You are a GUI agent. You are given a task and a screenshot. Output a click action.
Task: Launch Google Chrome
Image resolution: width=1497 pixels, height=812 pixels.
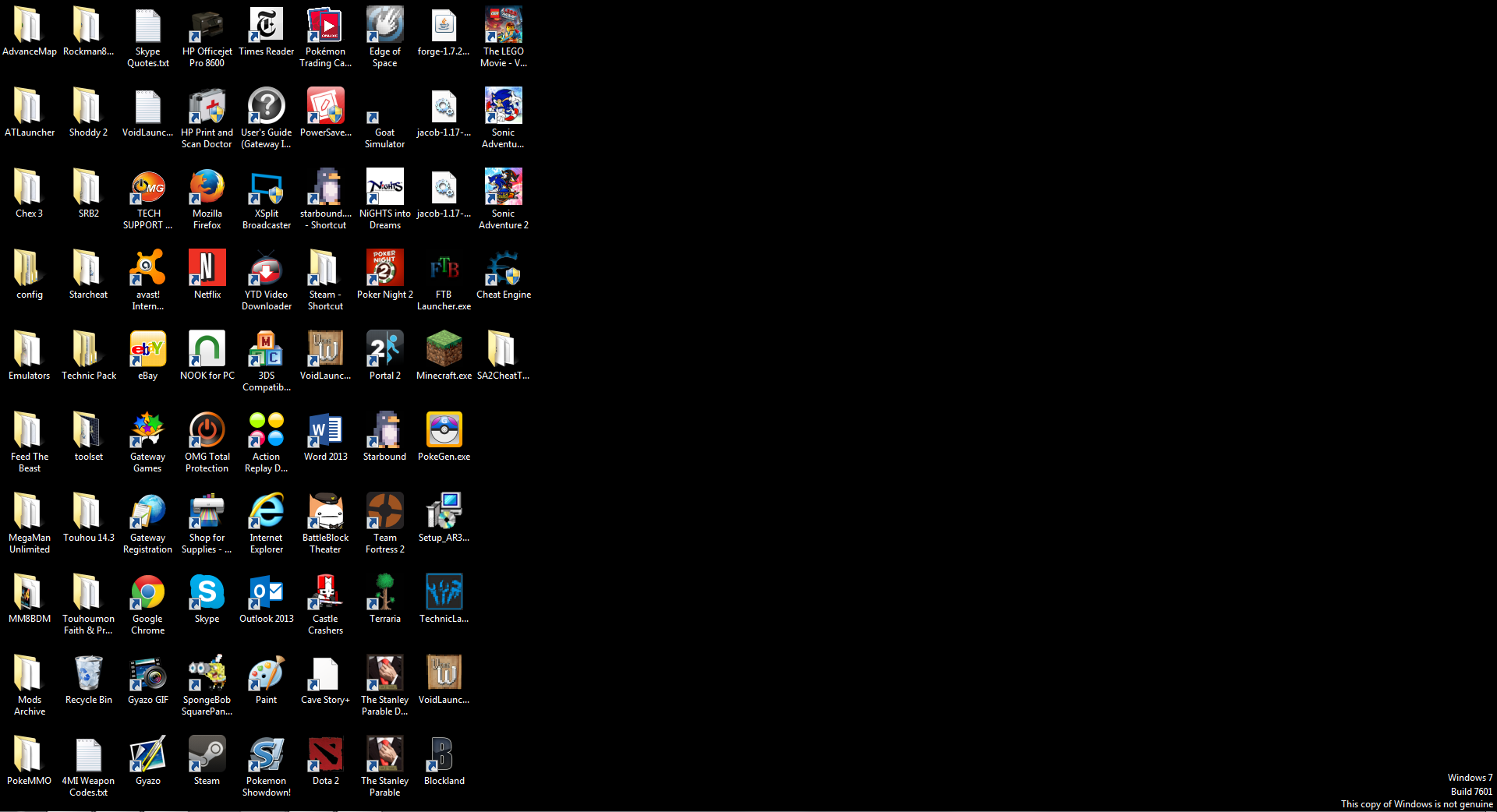click(x=148, y=593)
